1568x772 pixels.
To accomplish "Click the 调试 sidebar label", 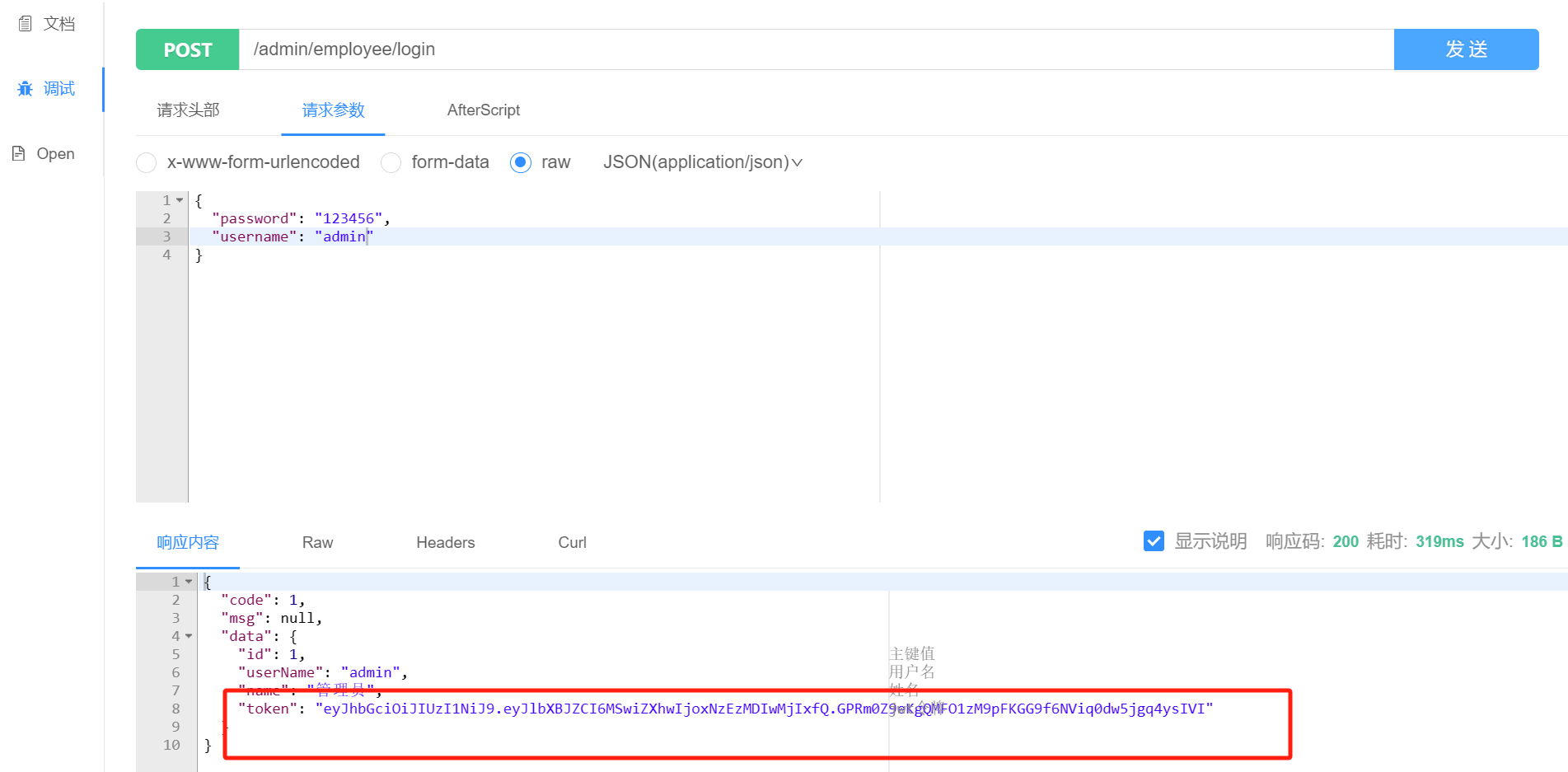I will click(59, 88).
